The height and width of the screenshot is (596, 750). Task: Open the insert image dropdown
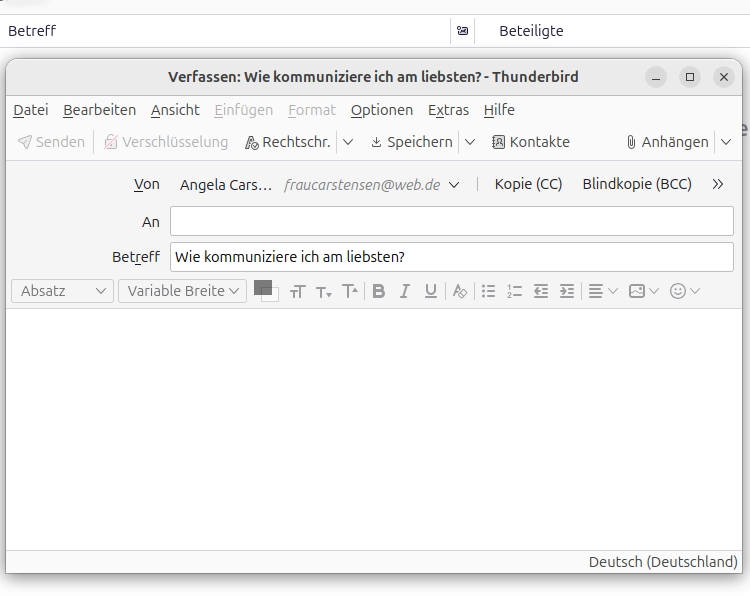tap(644, 291)
